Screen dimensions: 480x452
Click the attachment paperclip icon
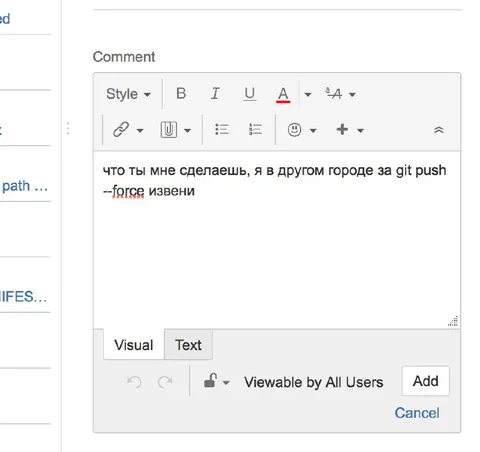pyautogui.click(x=169, y=129)
